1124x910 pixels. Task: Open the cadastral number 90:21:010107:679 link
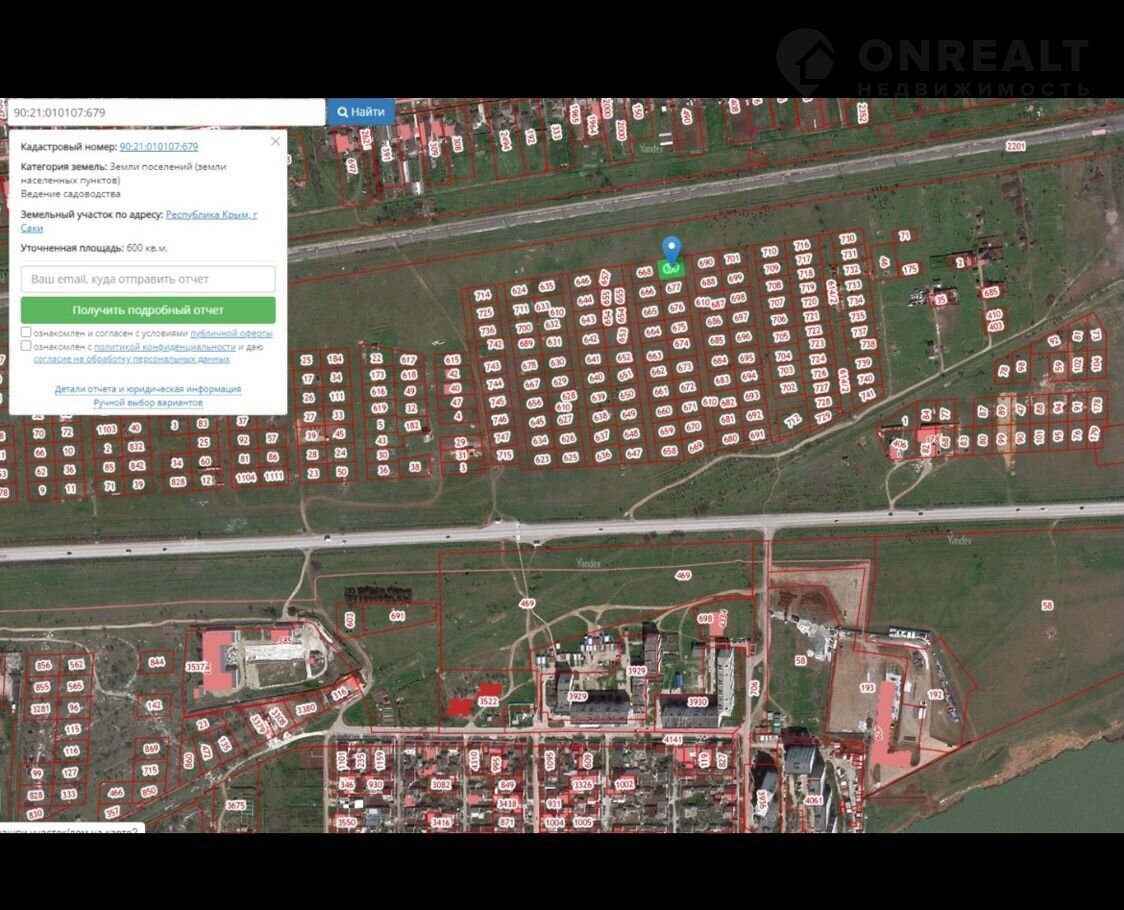coord(158,146)
